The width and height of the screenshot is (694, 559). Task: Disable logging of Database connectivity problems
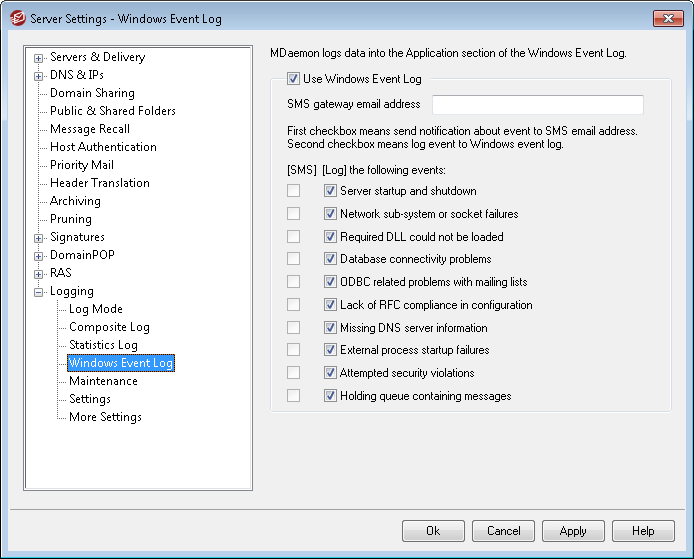(330, 258)
